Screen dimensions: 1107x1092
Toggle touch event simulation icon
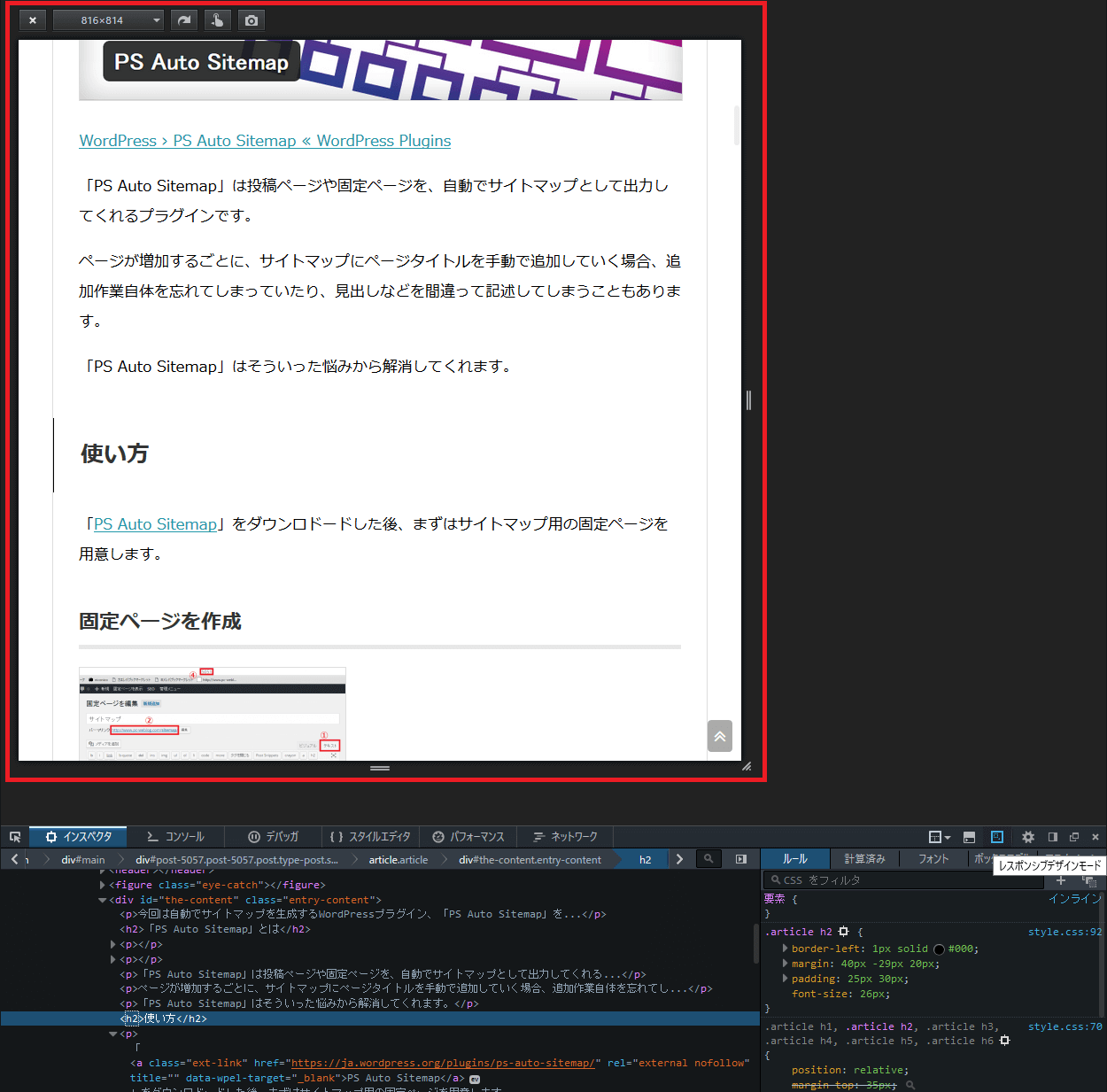click(x=218, y=20)
